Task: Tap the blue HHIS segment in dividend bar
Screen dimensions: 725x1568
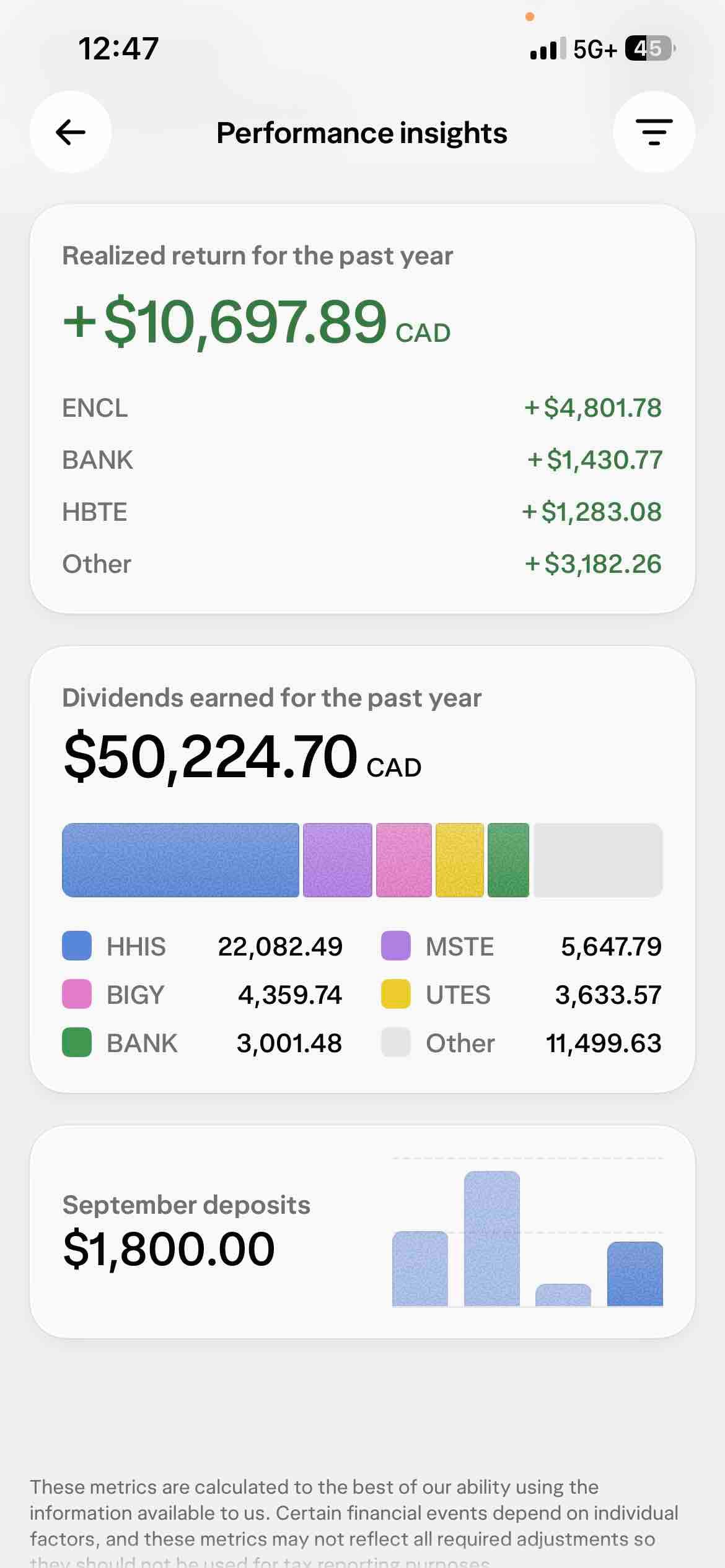Action: [x=180, y=860]
